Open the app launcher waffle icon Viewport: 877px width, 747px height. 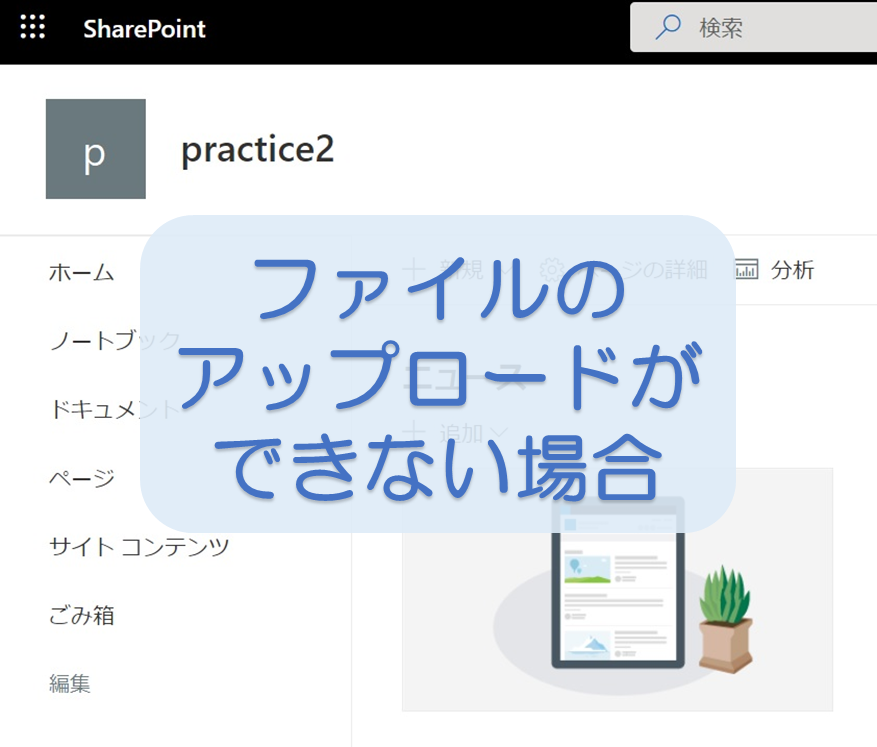tap(32, 27)
